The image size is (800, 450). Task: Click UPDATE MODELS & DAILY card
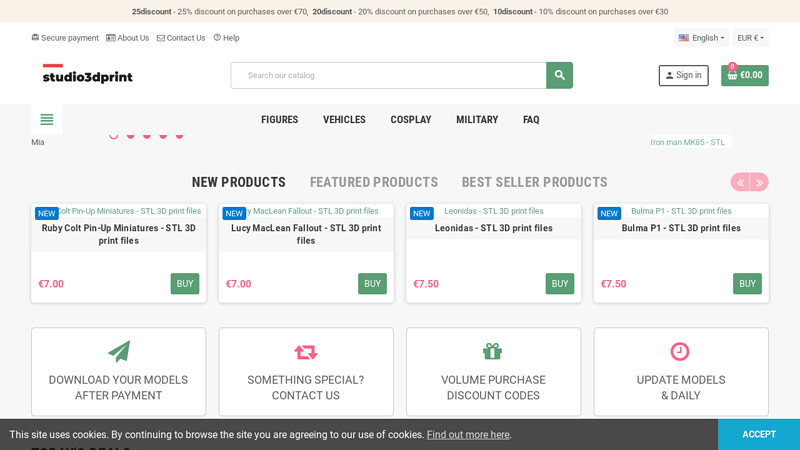coord(681,371)
